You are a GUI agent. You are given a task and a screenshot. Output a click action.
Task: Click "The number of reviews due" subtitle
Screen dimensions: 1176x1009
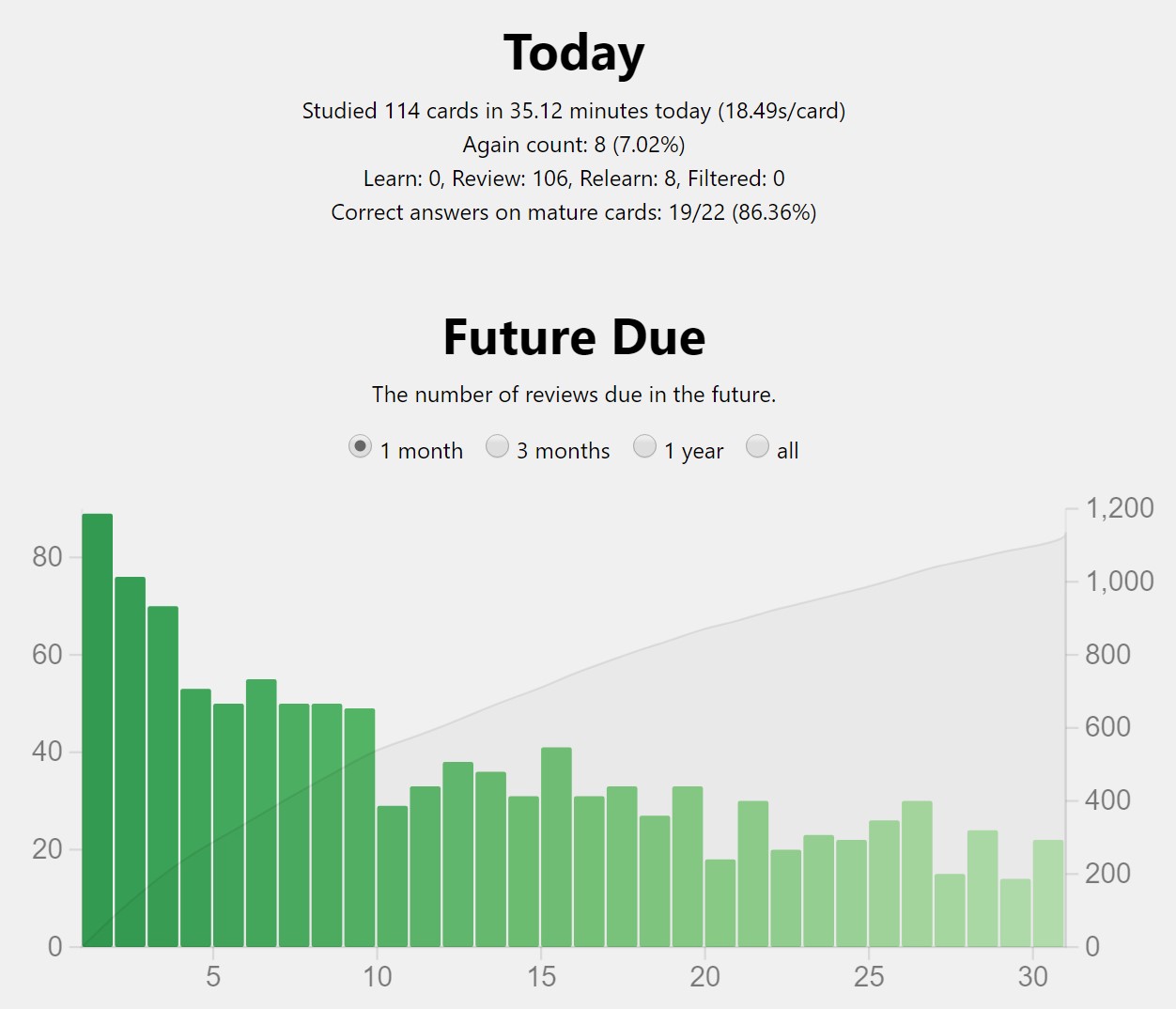click(x=574, y=395)
